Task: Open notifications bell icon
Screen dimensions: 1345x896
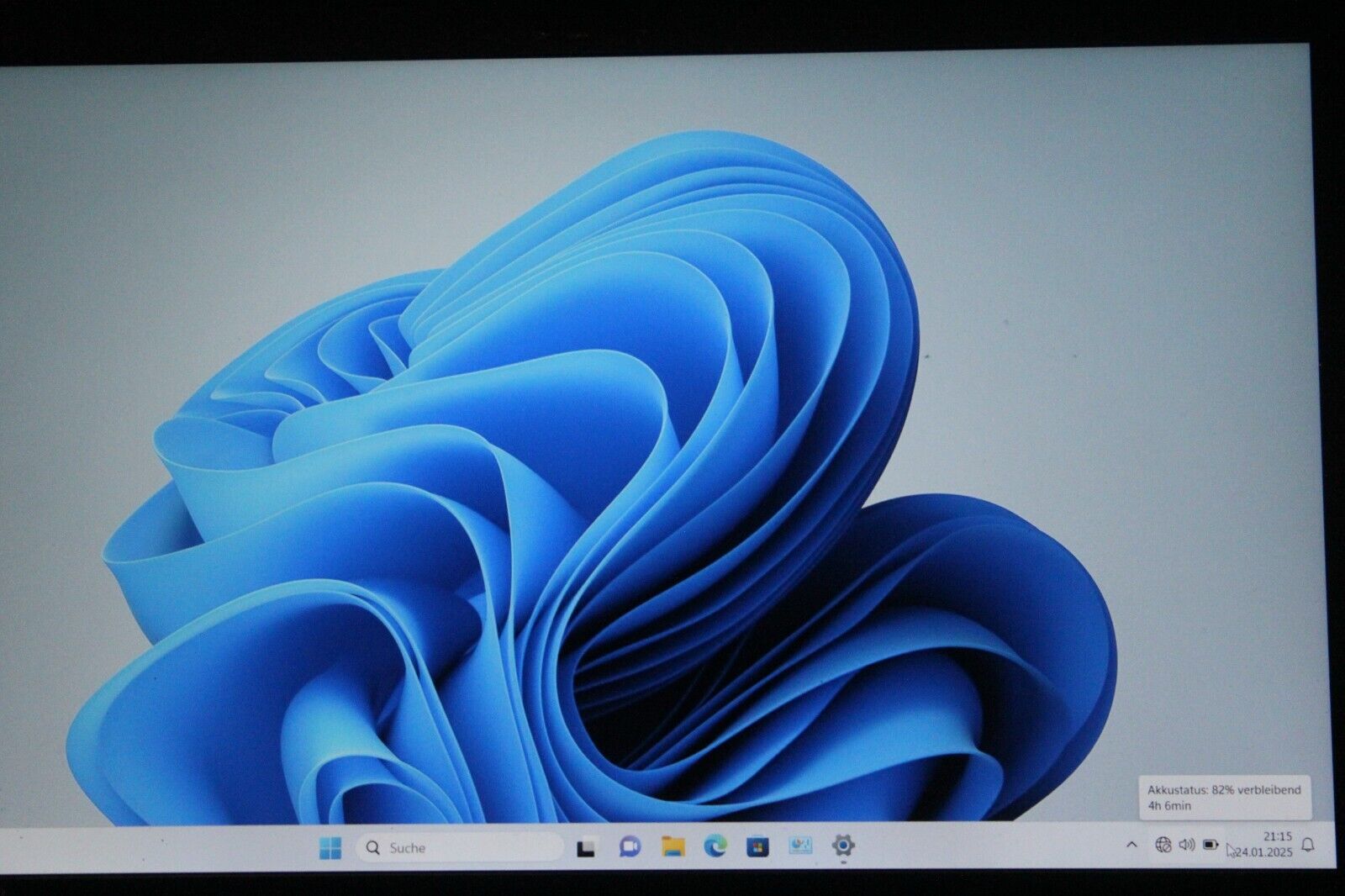Action: pos(1308,844)
